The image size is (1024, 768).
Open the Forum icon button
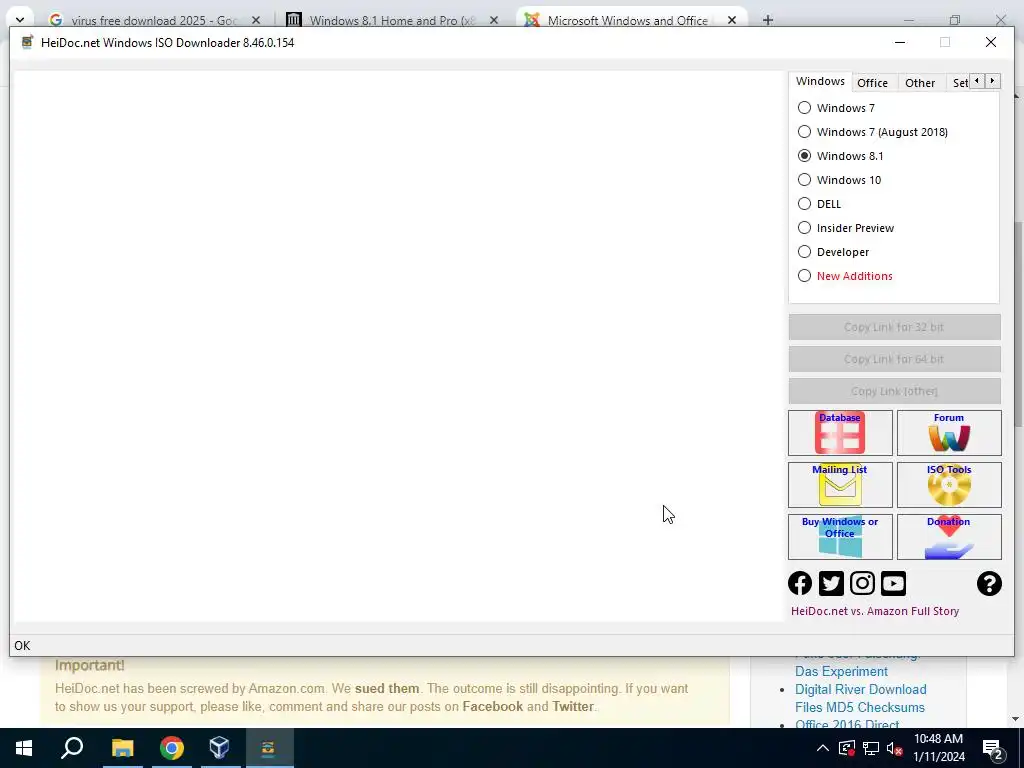(949, 432)
